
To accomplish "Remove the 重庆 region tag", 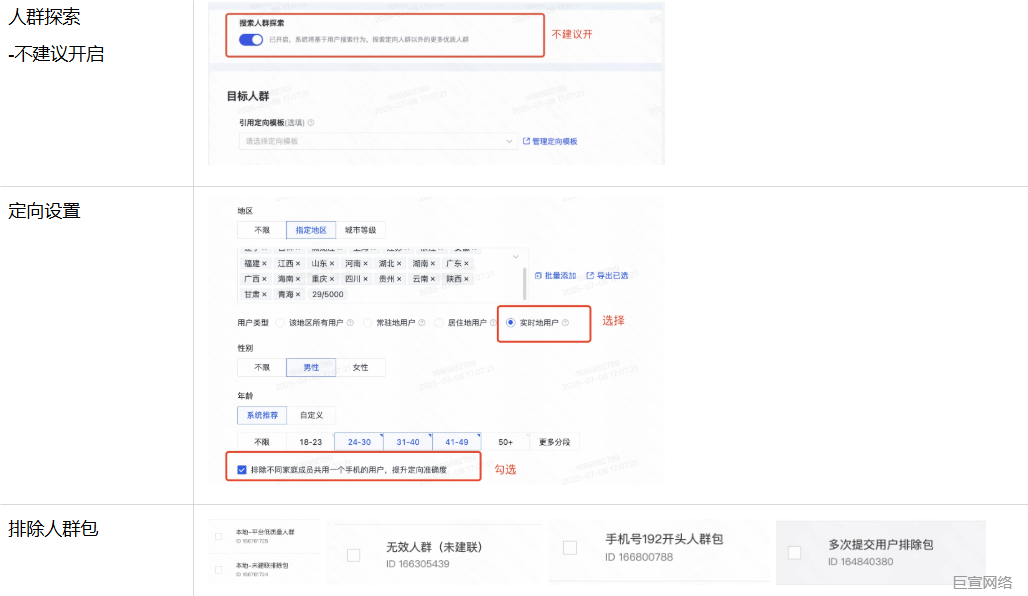I will pyautogui.click(x=332, y=279).
